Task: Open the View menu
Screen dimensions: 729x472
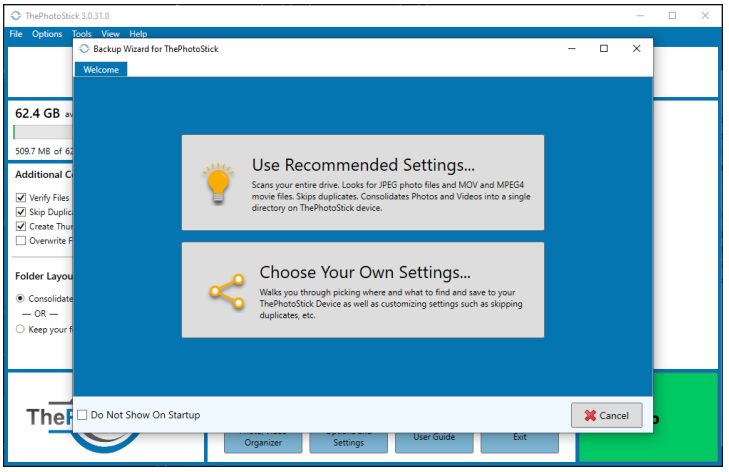Action: pyautogui.click(x=110, y=34)
